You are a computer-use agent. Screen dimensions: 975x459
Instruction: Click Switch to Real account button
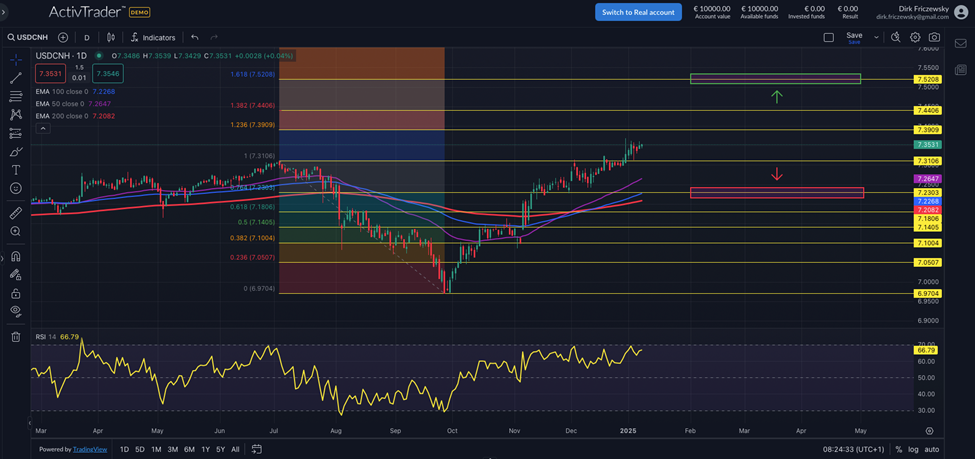[638, 12]
